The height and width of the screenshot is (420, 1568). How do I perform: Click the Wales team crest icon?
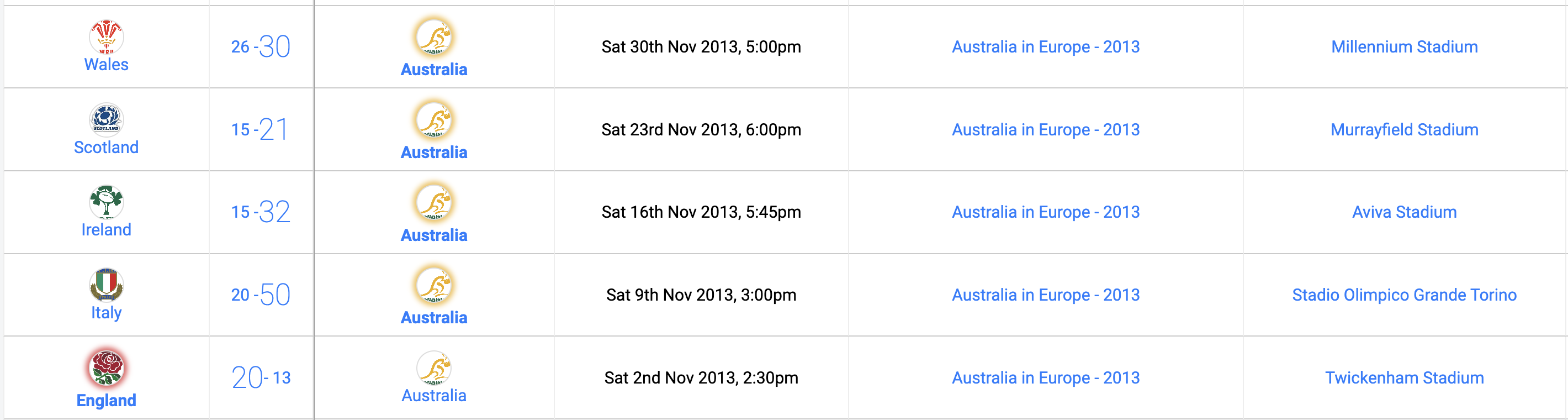point(106,36)
